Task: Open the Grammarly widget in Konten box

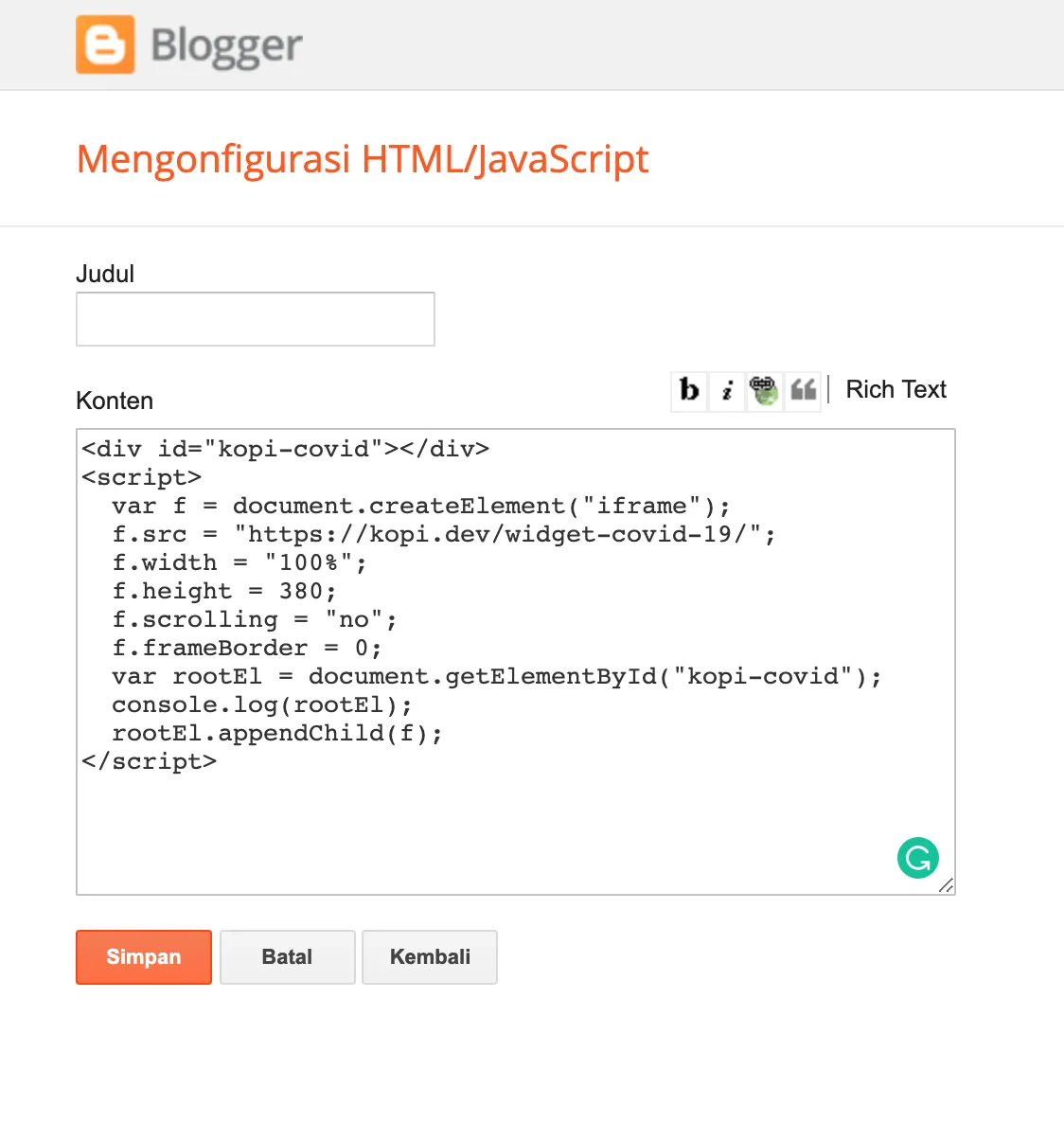Action: tap(917, 858)
